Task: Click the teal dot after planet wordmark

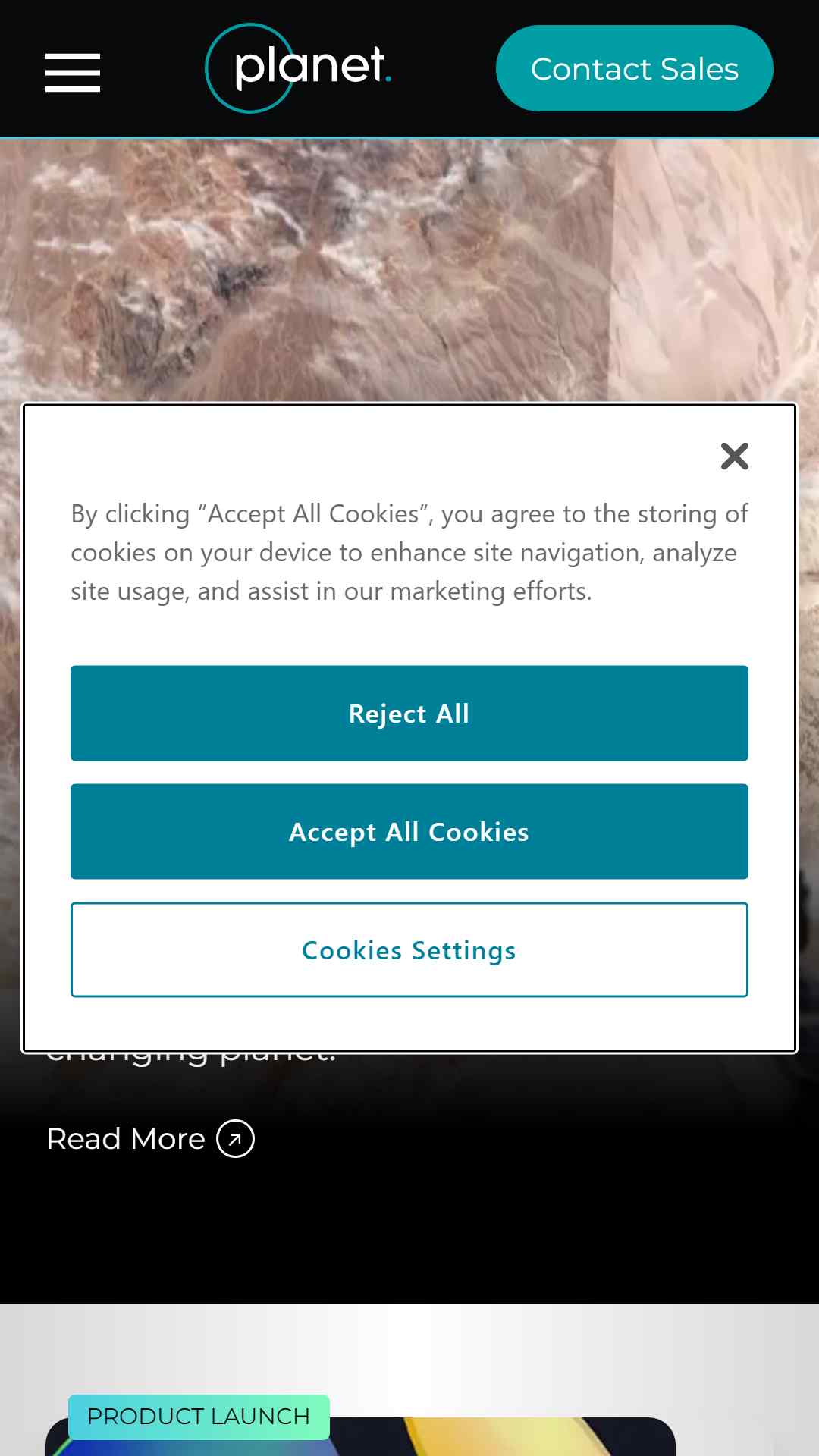Action: (388, 80)
